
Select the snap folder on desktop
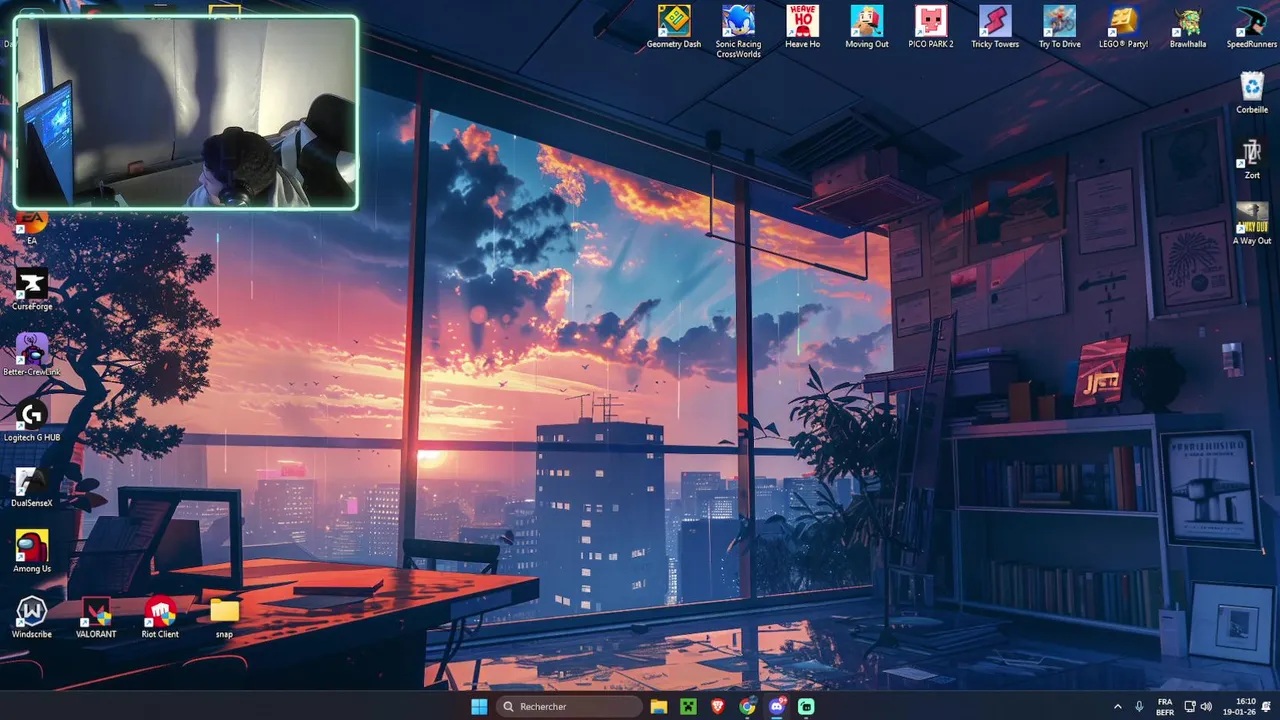tap(224, 617)
